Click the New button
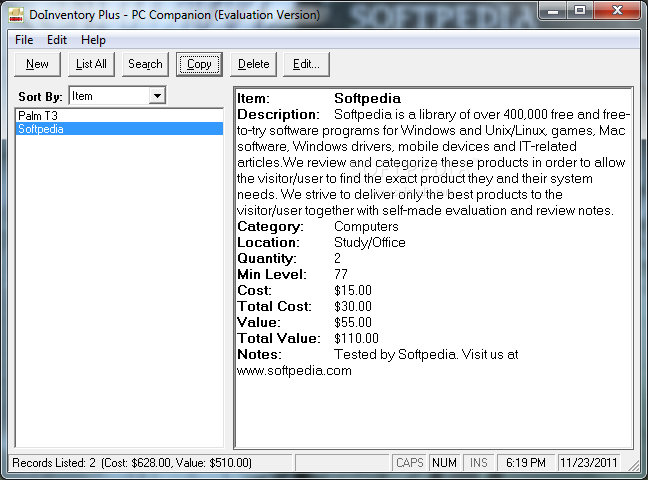The height and width of the screenshot is (480, 648). pos(37,64)
